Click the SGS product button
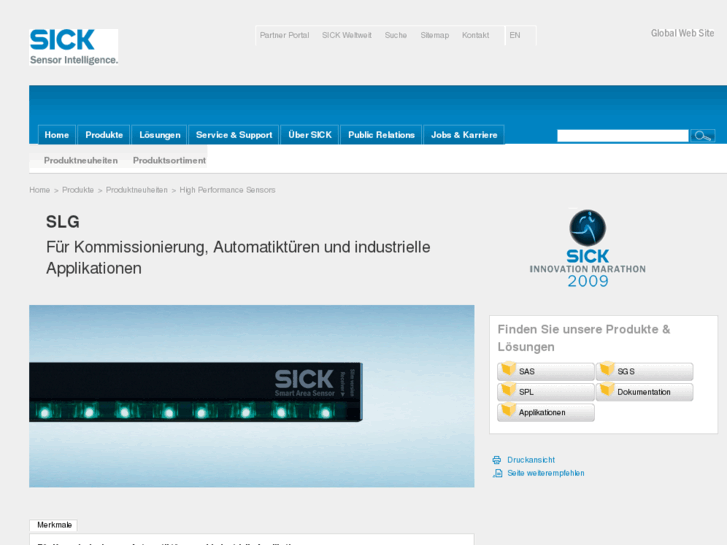 (644, 372)
